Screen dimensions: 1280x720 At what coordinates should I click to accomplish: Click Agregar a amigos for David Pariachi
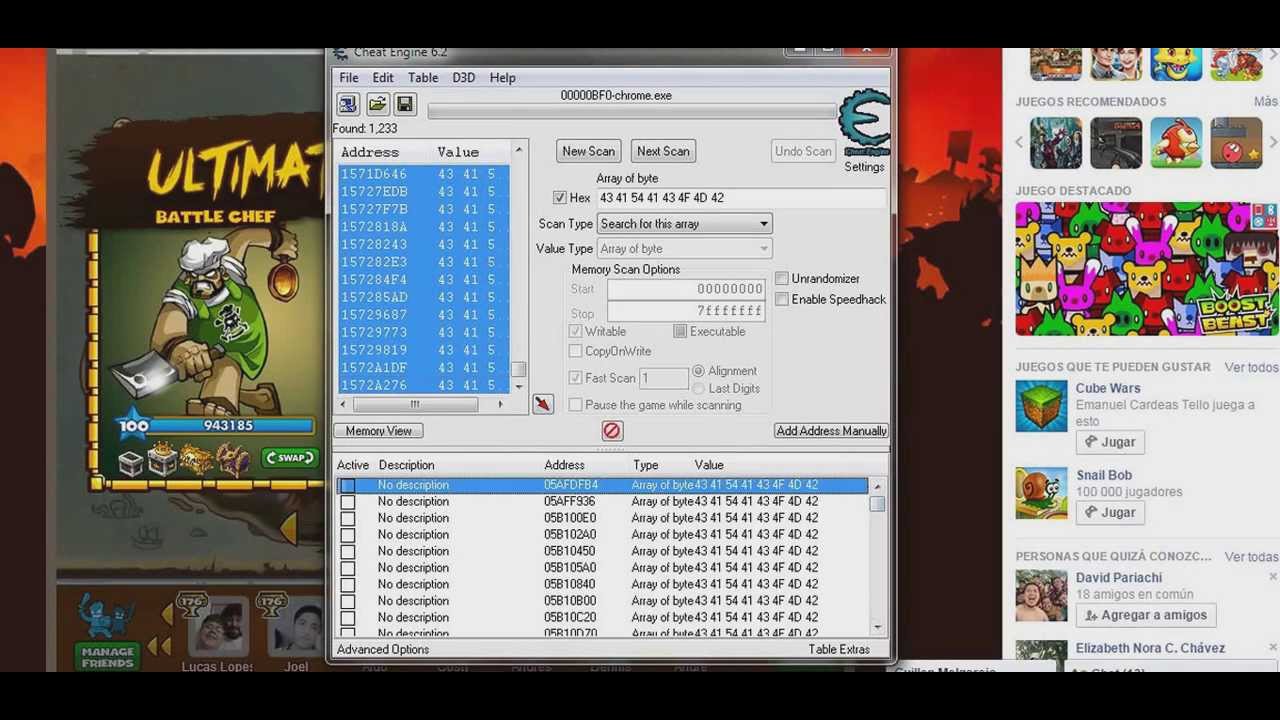pyautogui.click(x=1146, y=615)
